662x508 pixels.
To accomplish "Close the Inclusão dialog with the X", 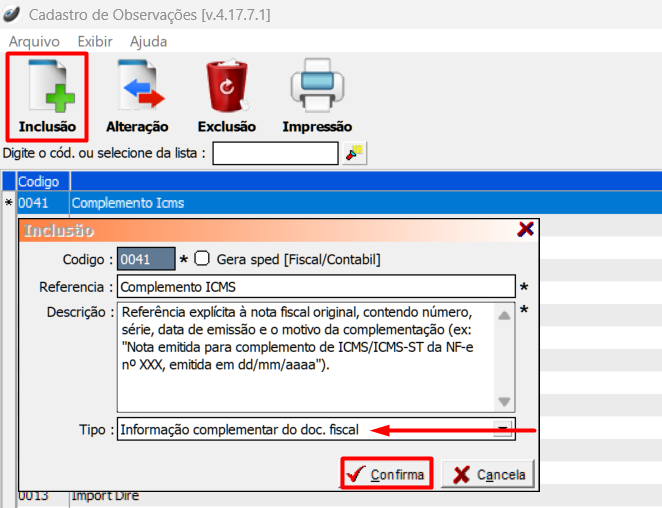I will pyautogui.click(x=525, y=230).
